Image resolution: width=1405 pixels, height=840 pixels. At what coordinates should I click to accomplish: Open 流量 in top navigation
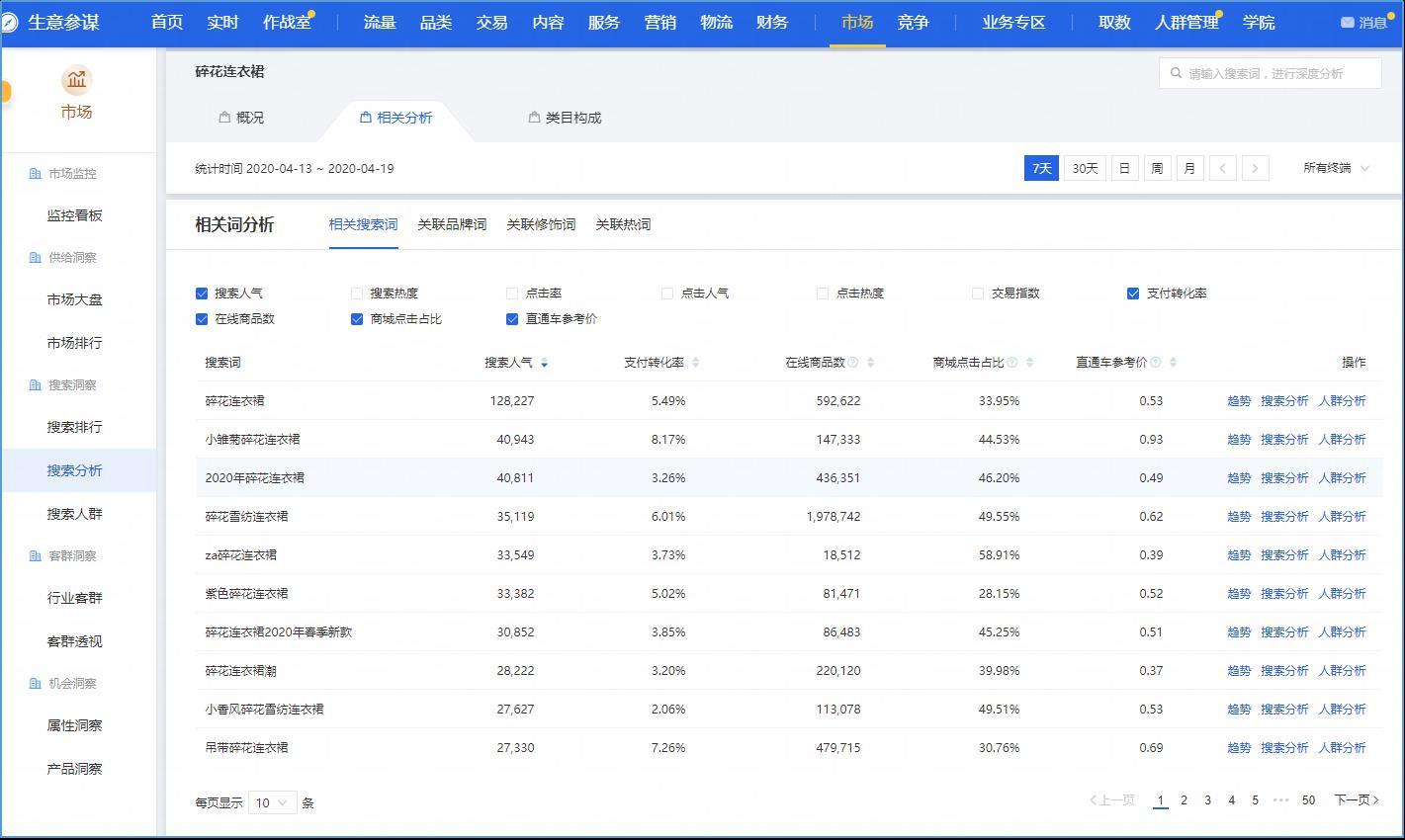(x=380, y=22)
